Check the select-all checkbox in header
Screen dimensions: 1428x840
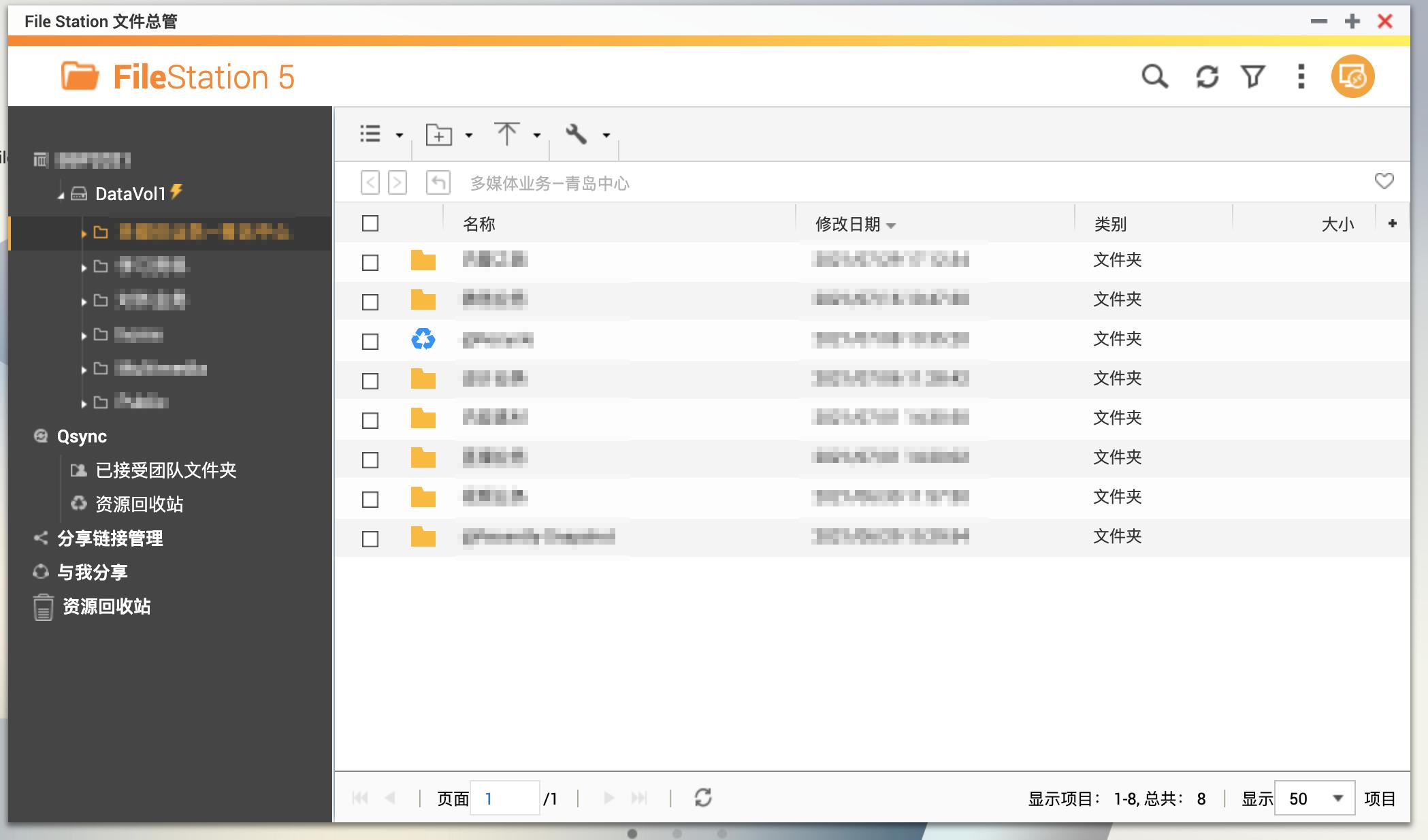369,223
